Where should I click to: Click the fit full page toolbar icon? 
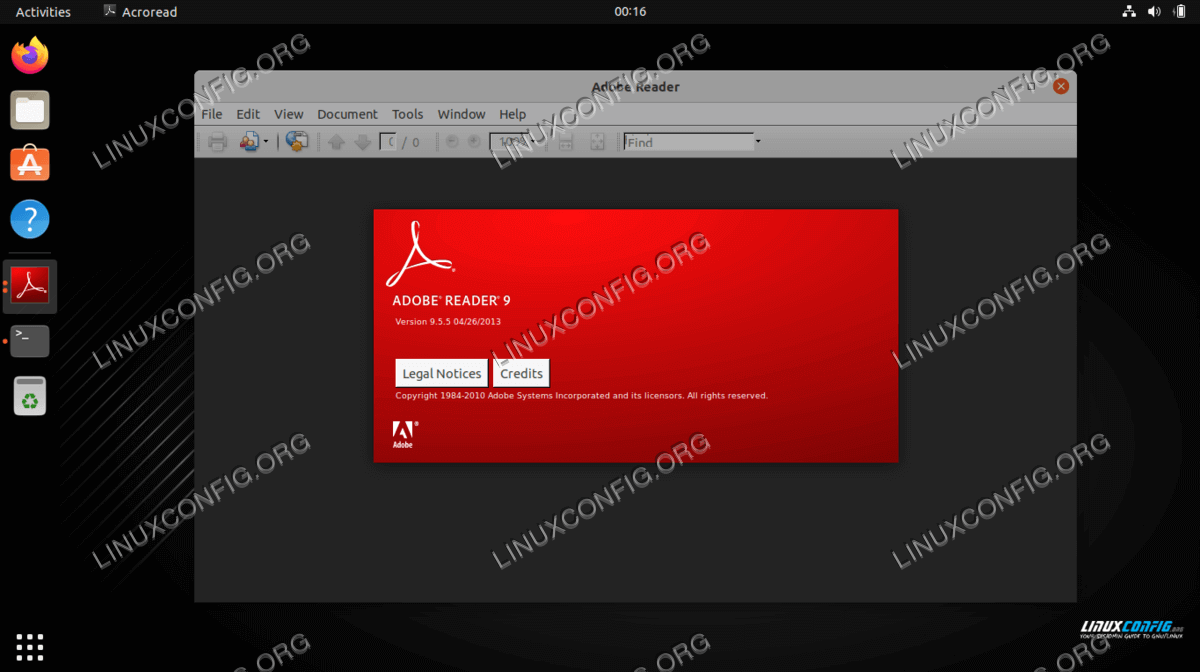pos(597,142)
